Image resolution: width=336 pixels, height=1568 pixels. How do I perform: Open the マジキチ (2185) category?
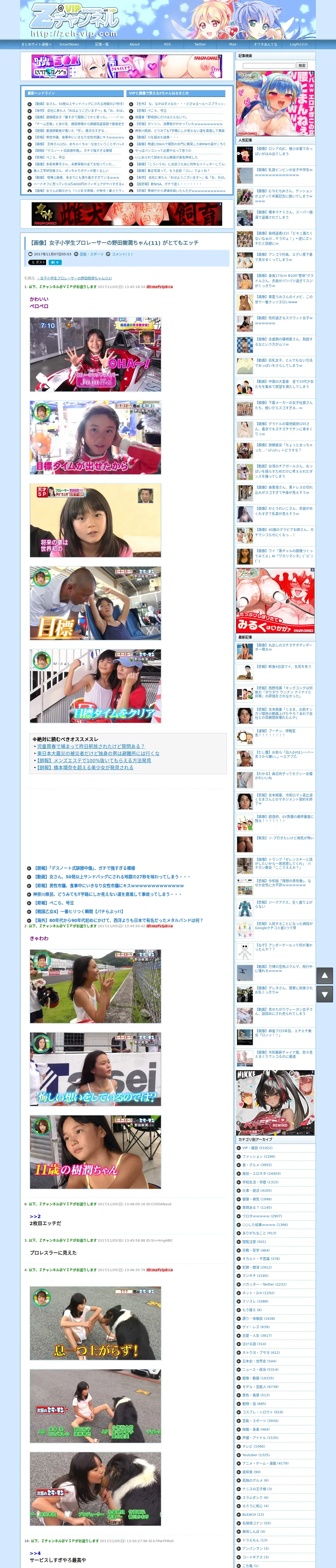(255, 1276)
